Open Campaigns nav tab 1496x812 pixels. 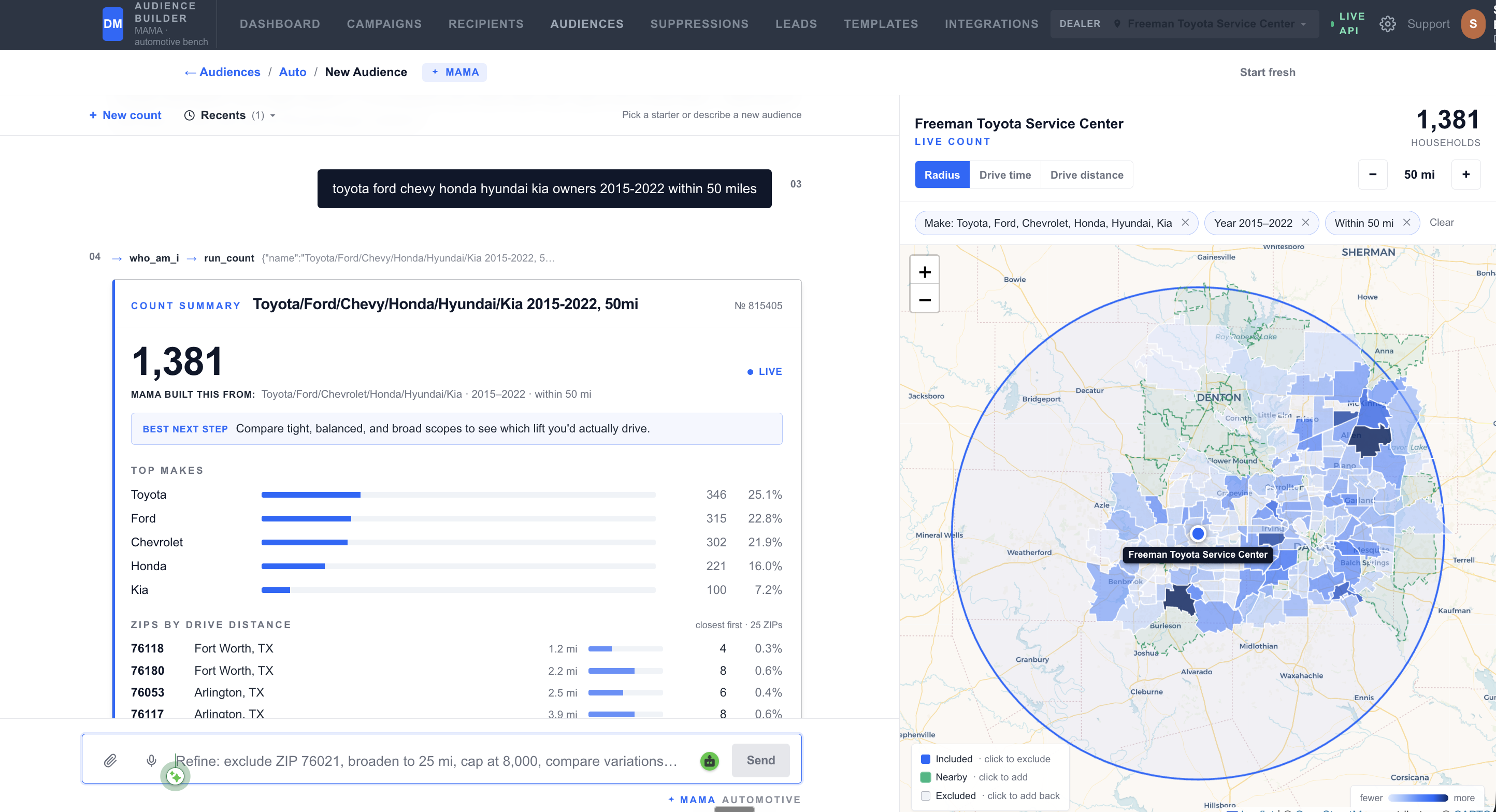pos(384,24)
